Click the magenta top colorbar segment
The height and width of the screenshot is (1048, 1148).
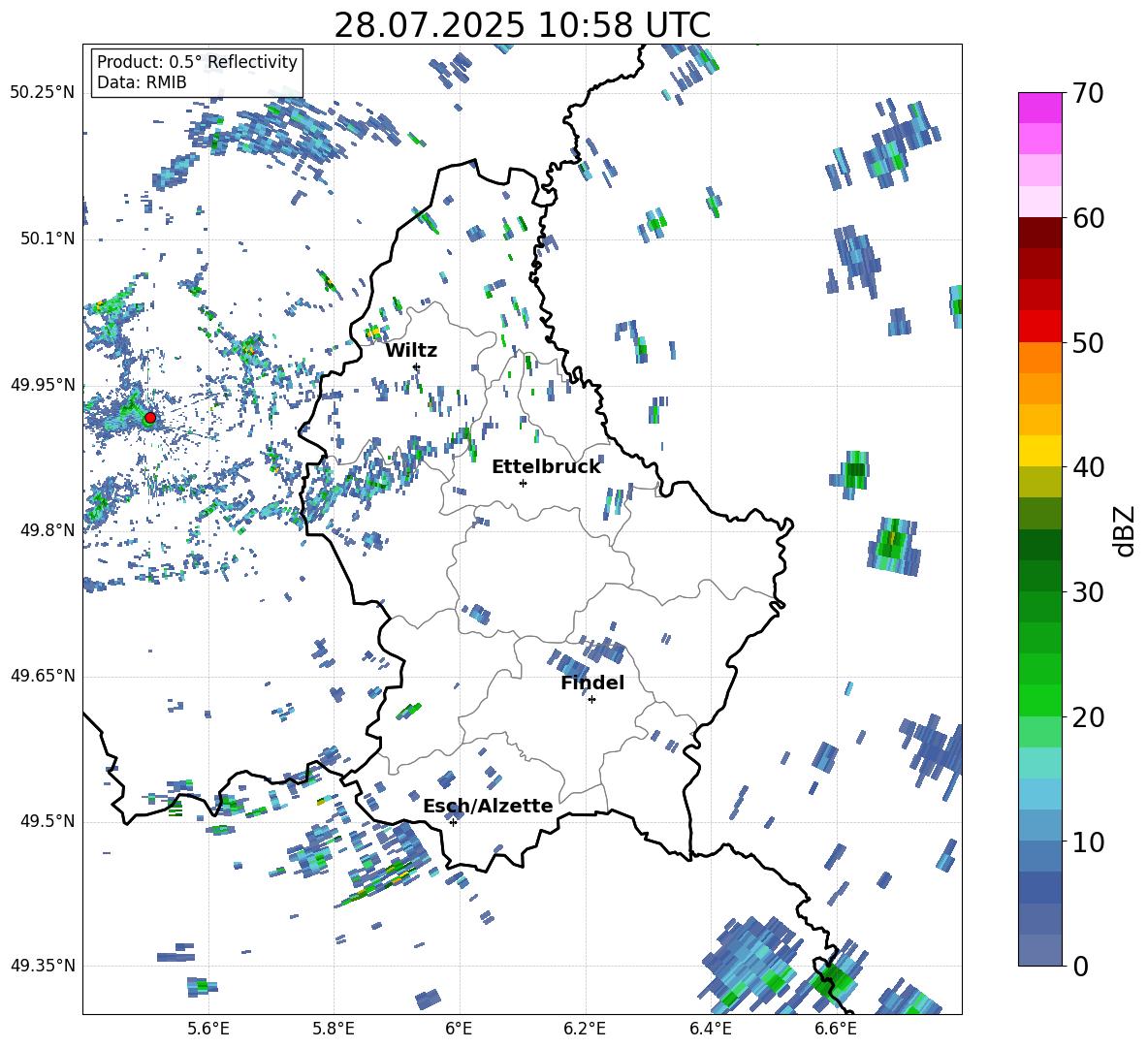tap(1039, 108)
